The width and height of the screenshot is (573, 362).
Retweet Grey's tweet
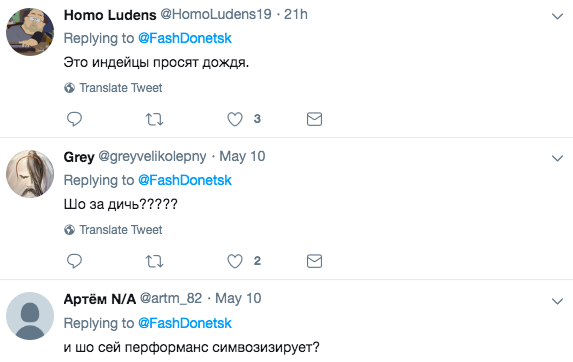[154, 261]
